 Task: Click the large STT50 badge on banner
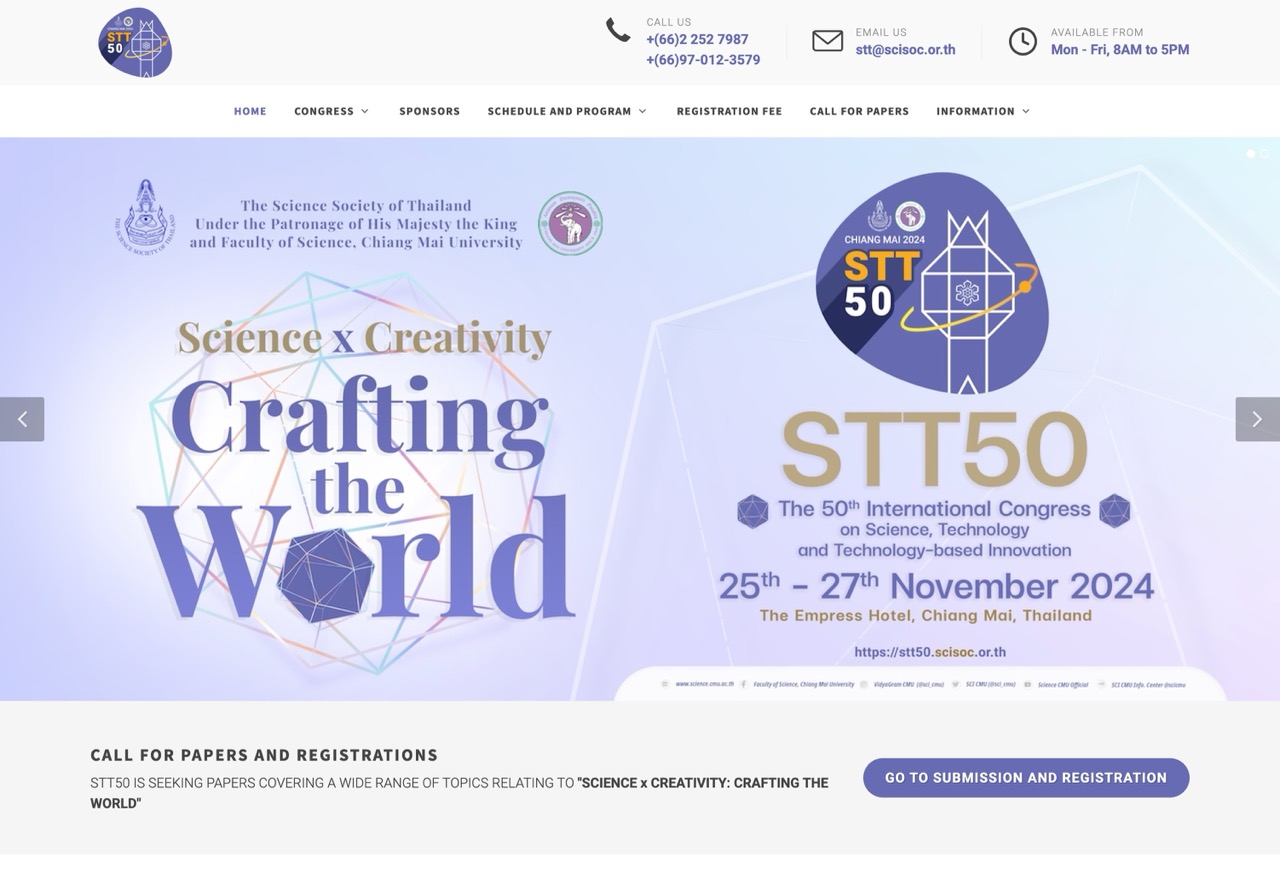pyautogui.click(x=932, y=283)
